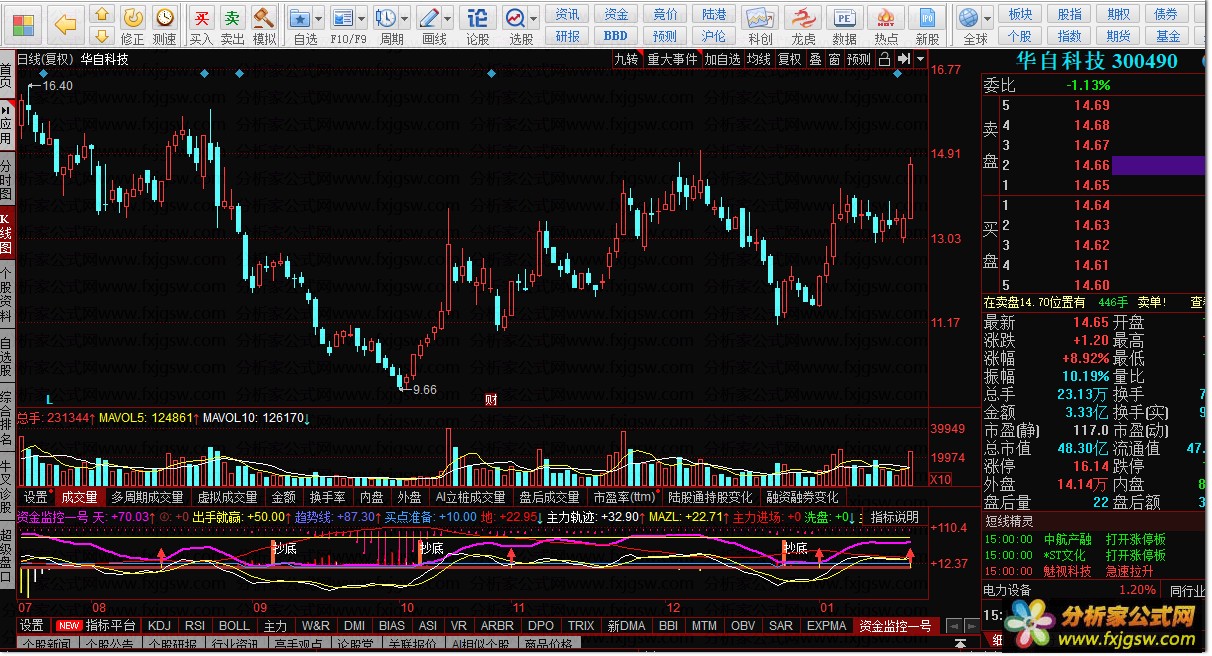This screenshot has width=1212, height=656.
Task: Toggle 重大事件 major events display
Action: click(x=672, y=59)
